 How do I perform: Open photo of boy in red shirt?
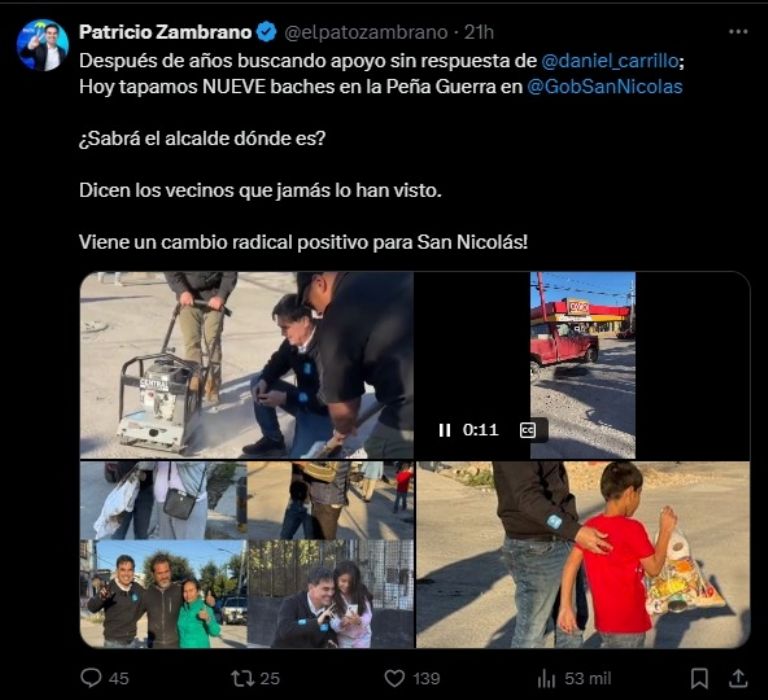583,555
